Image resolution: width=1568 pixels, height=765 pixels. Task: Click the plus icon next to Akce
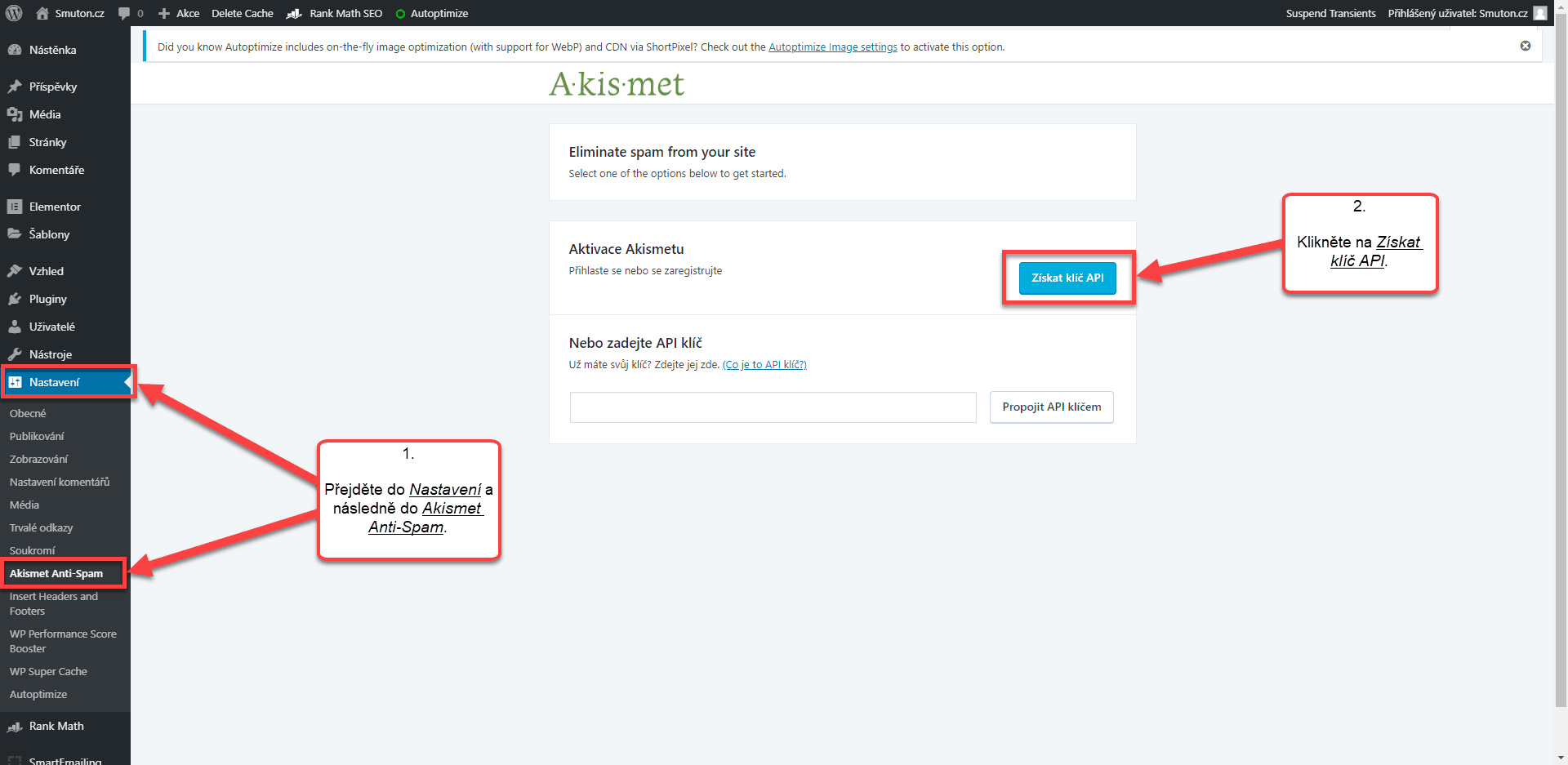click(164, 14)
